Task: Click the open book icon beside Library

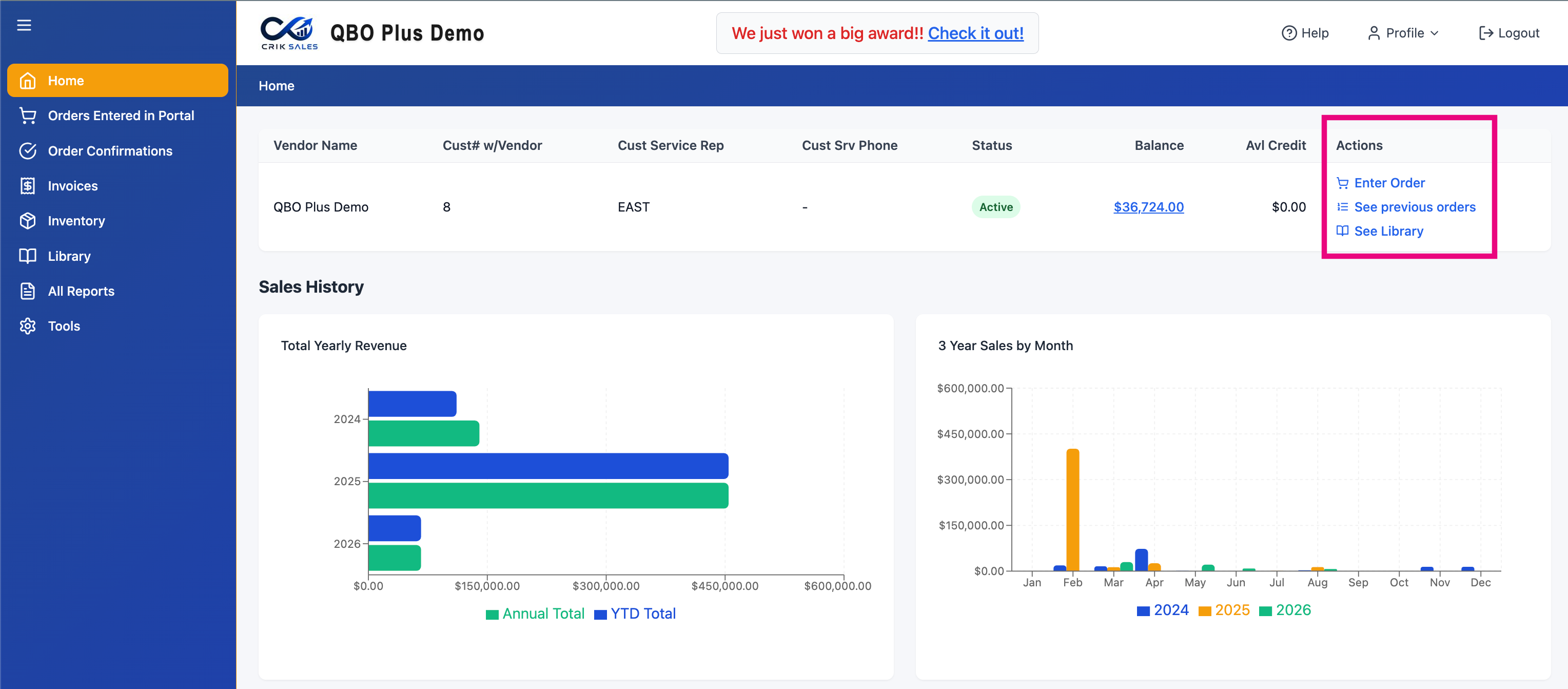Action: point(27,256)
